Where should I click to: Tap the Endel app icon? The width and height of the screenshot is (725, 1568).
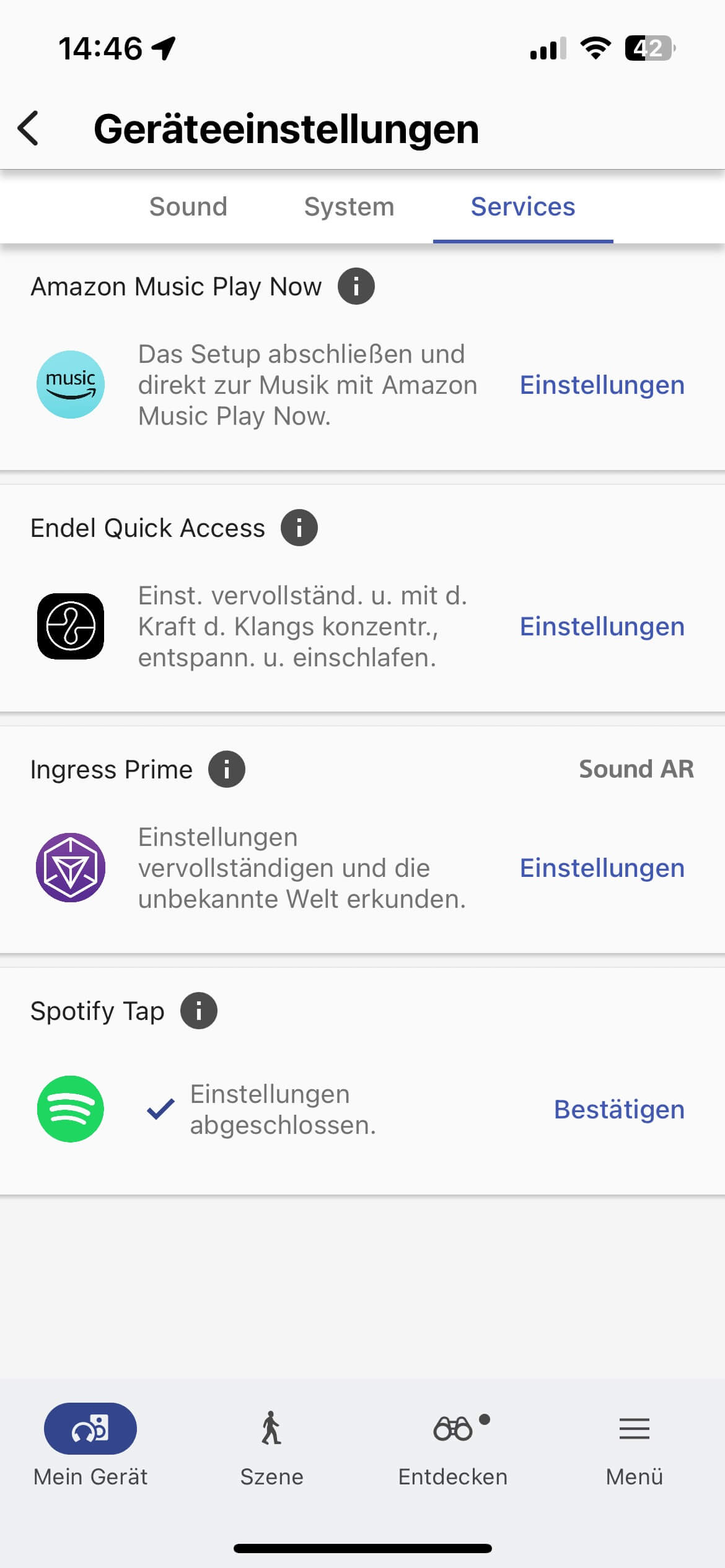pos(71,626)
